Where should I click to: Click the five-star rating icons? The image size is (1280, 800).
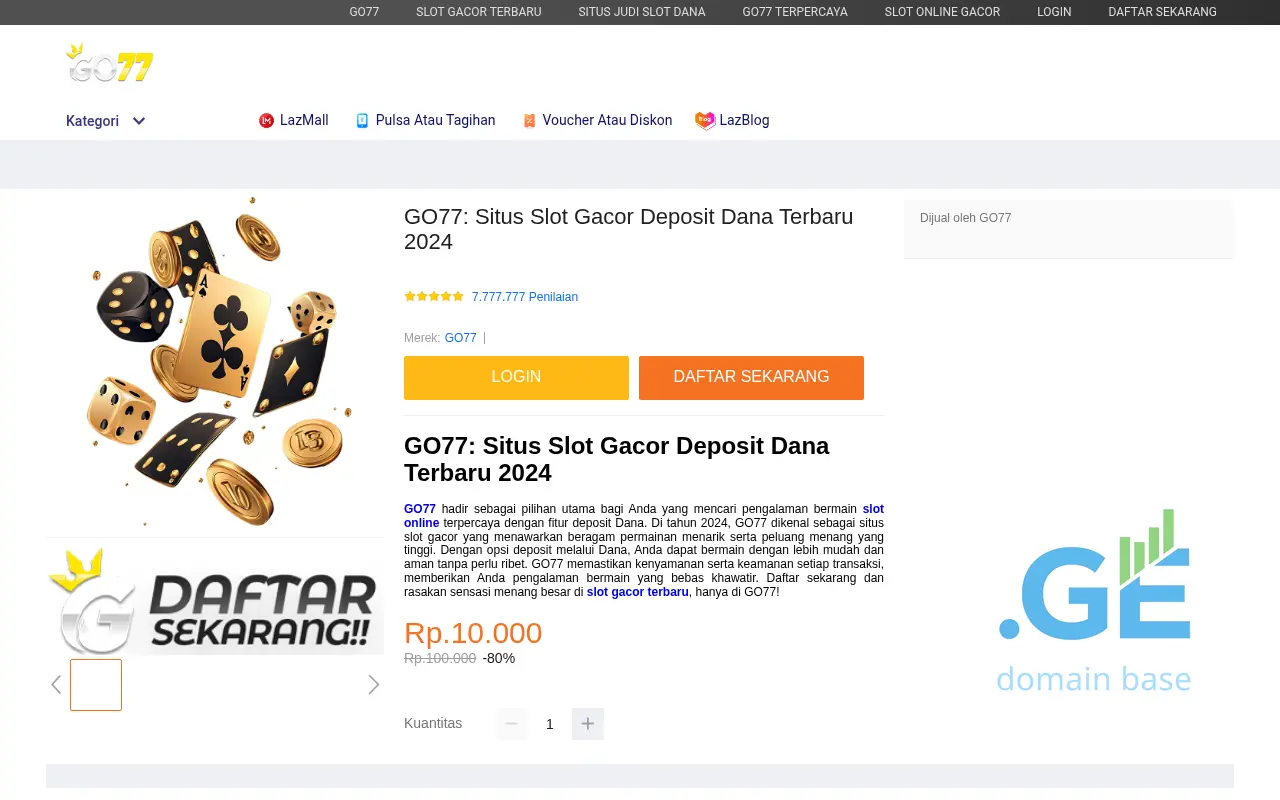[434, 296]
